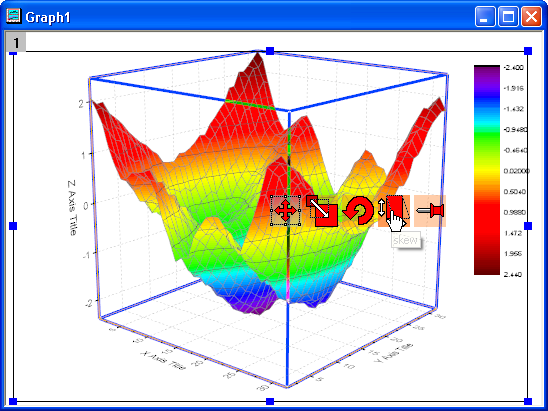Grab the top-middle blue selection handle
Image resolution: width=548 pixels, height=411 pixels.
[x=270, y=51]
